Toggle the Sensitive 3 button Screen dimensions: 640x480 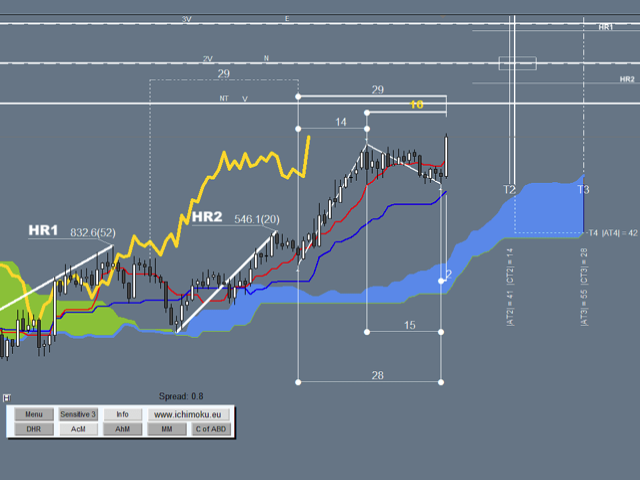pyautogui.click(x=78, y=414)
